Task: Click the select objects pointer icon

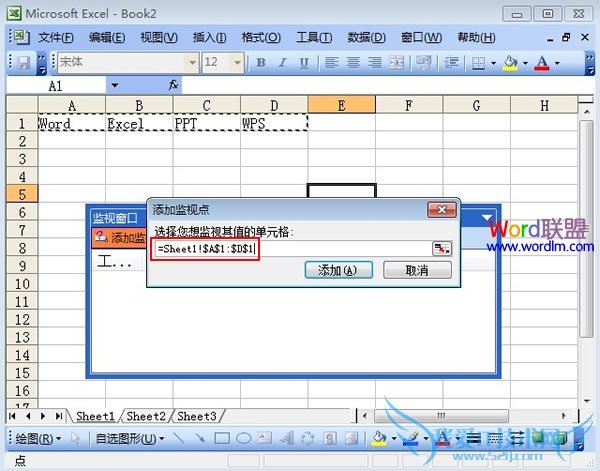Action: (75, 438)
